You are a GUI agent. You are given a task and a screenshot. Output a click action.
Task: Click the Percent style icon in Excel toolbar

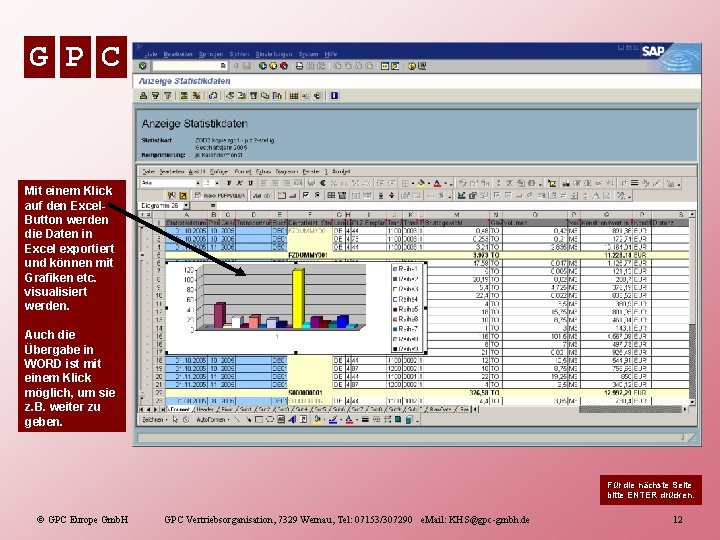point(333,183)
